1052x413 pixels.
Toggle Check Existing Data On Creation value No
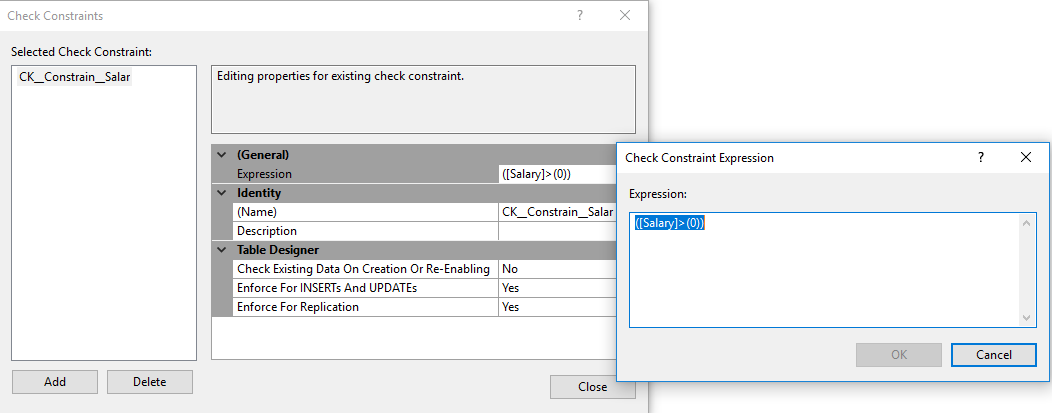point(556,269)
